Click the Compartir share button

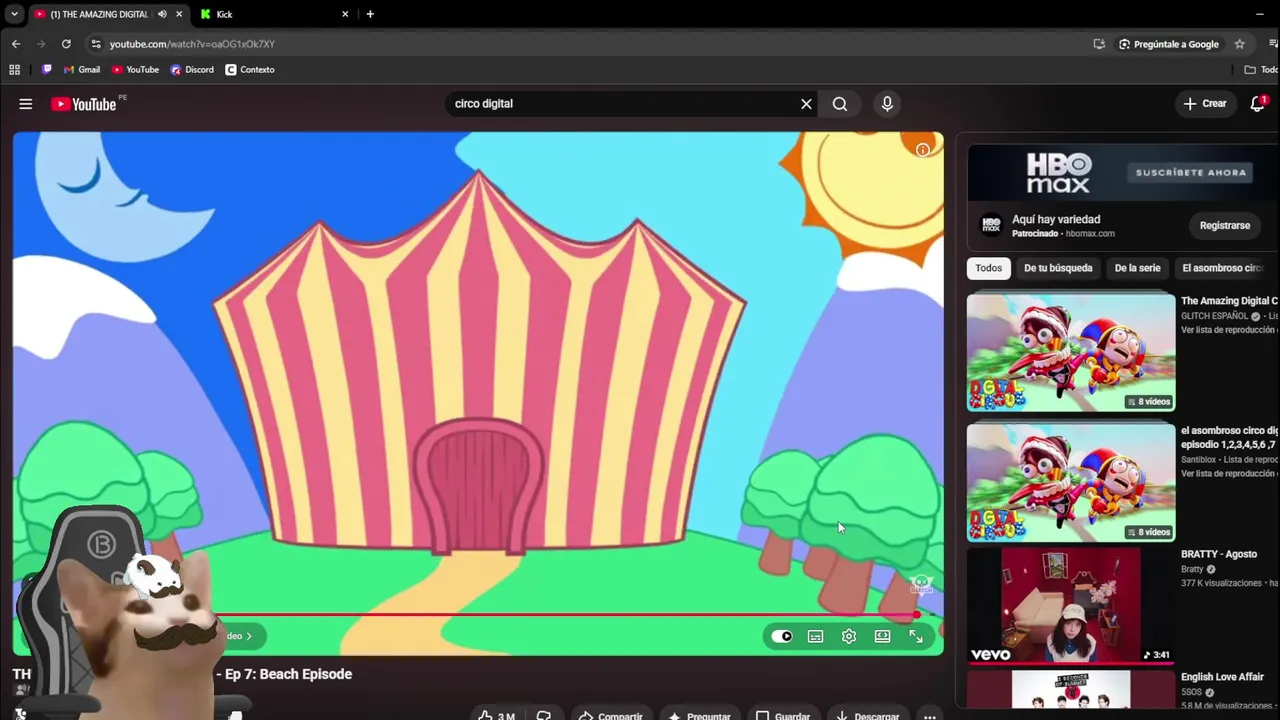[x=610, y=716]
